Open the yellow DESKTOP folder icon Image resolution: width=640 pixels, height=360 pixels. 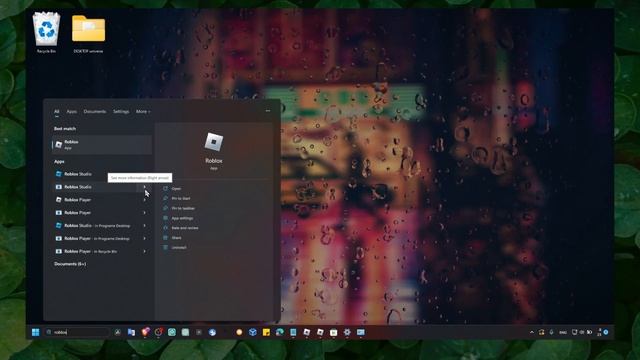88,33
